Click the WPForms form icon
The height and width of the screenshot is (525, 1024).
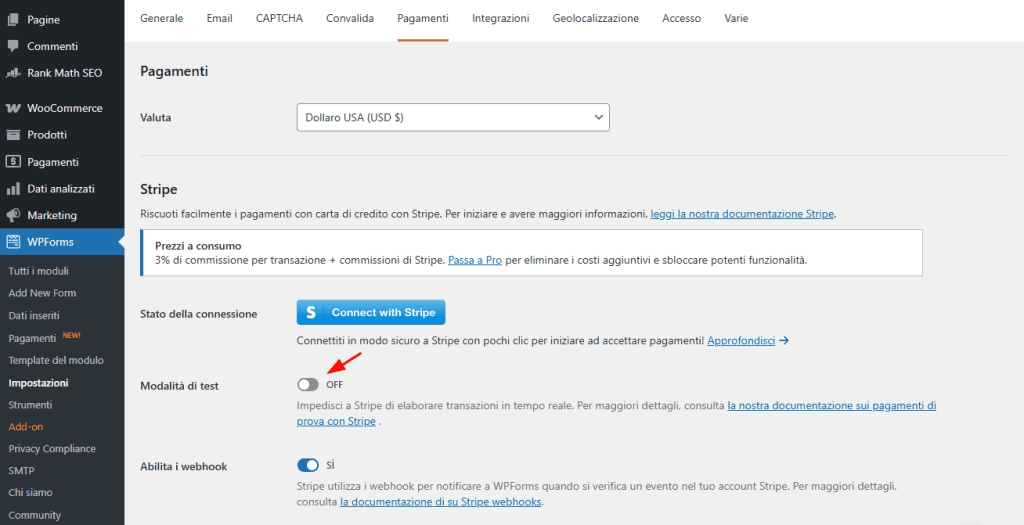tap(12, 242)
